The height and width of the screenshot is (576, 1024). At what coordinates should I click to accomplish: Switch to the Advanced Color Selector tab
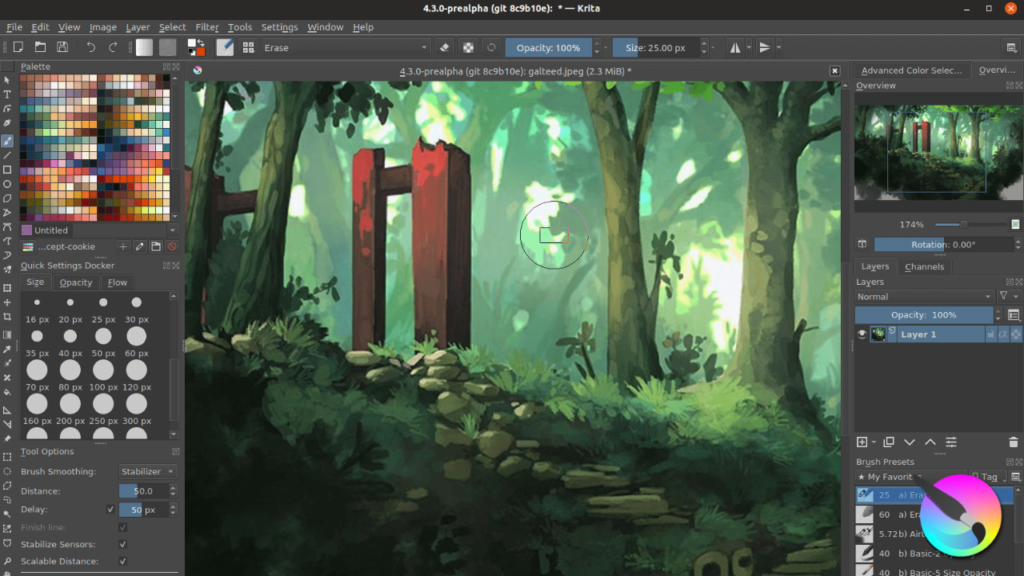(911, 71)
